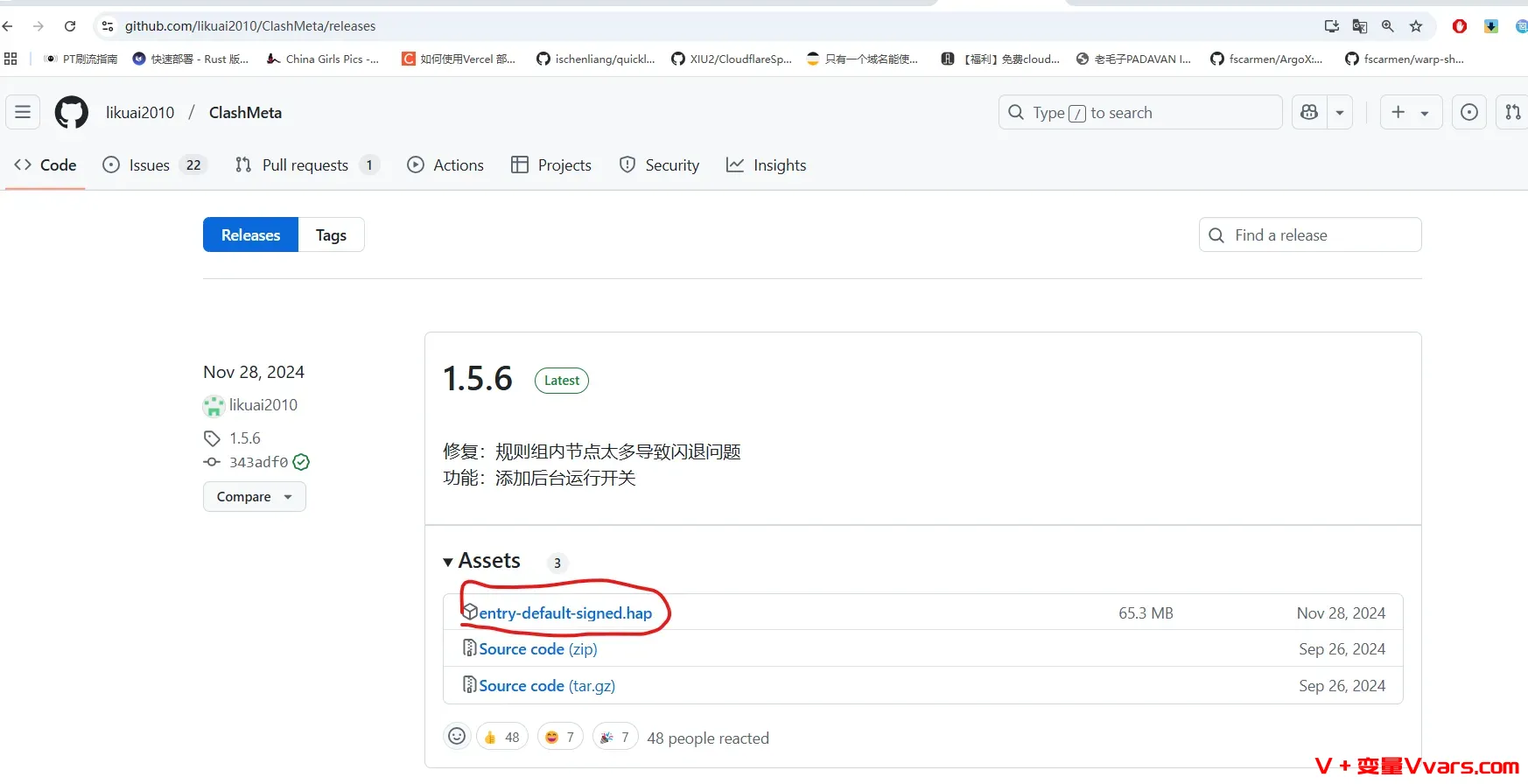
Task: Click the browser address bar URL
Action: 250,26
